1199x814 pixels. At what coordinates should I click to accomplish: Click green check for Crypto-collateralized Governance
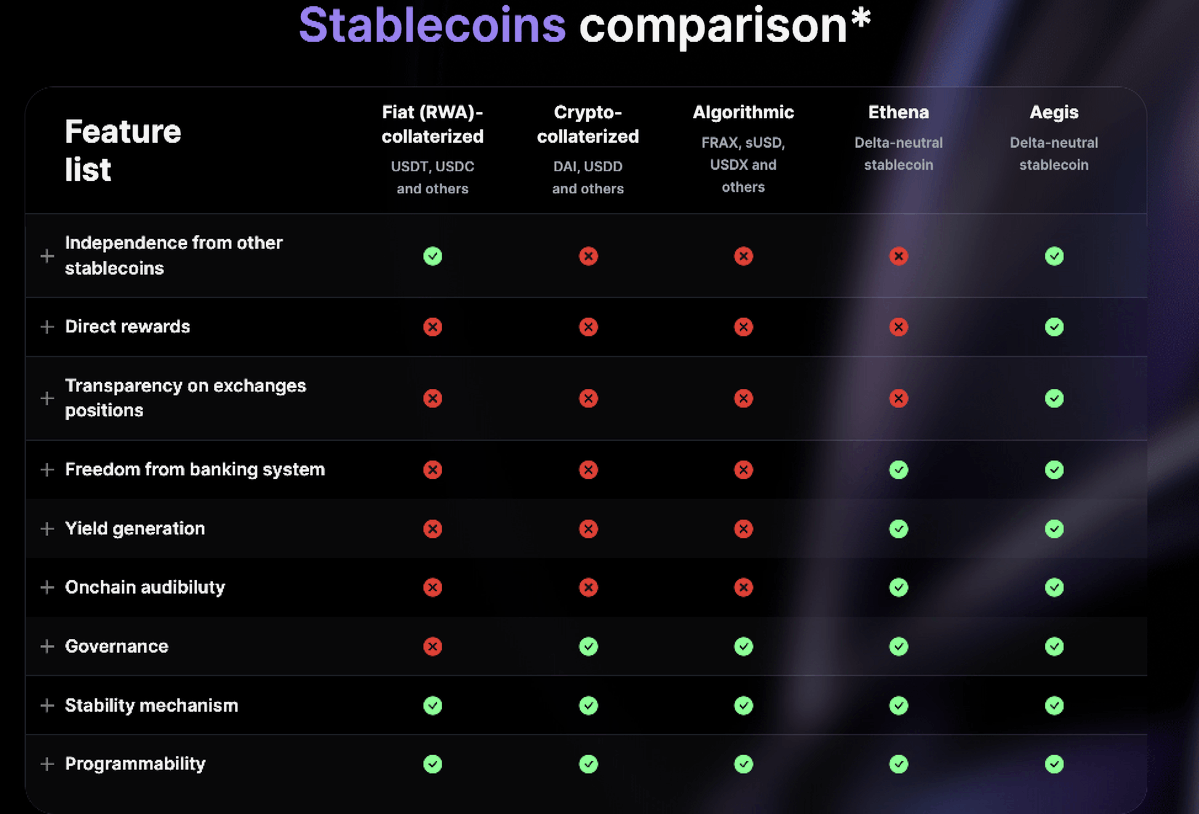588,647
